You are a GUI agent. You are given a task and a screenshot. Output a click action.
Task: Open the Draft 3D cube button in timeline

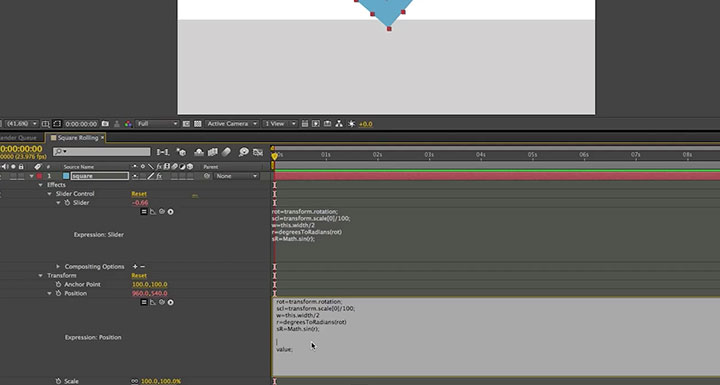pos(181,152)
